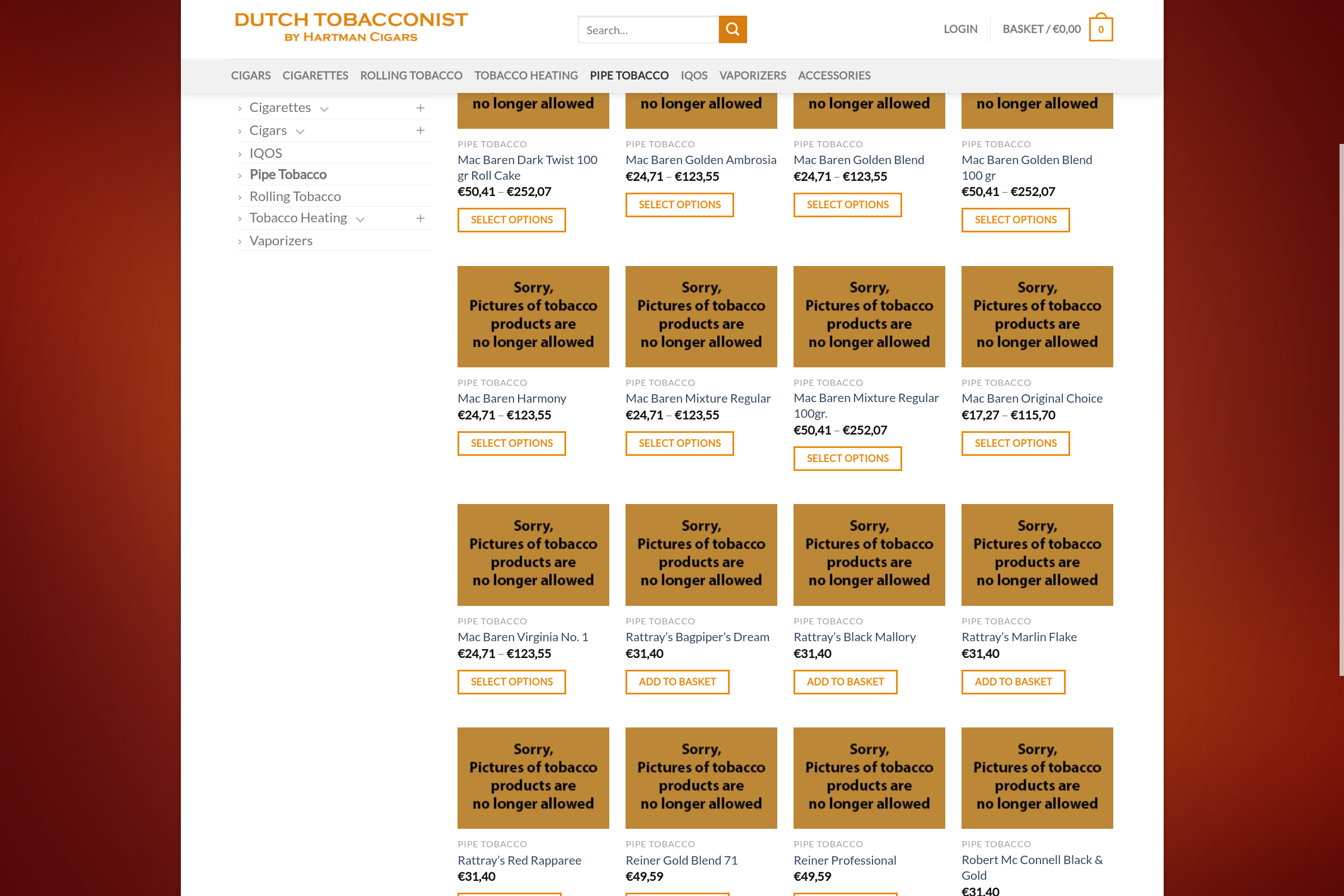
Task: Open the basket counter icon
Action: 1100,28
